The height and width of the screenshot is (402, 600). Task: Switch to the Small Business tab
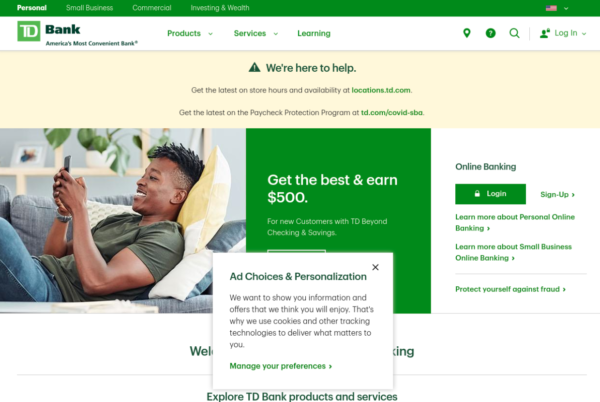90,8
